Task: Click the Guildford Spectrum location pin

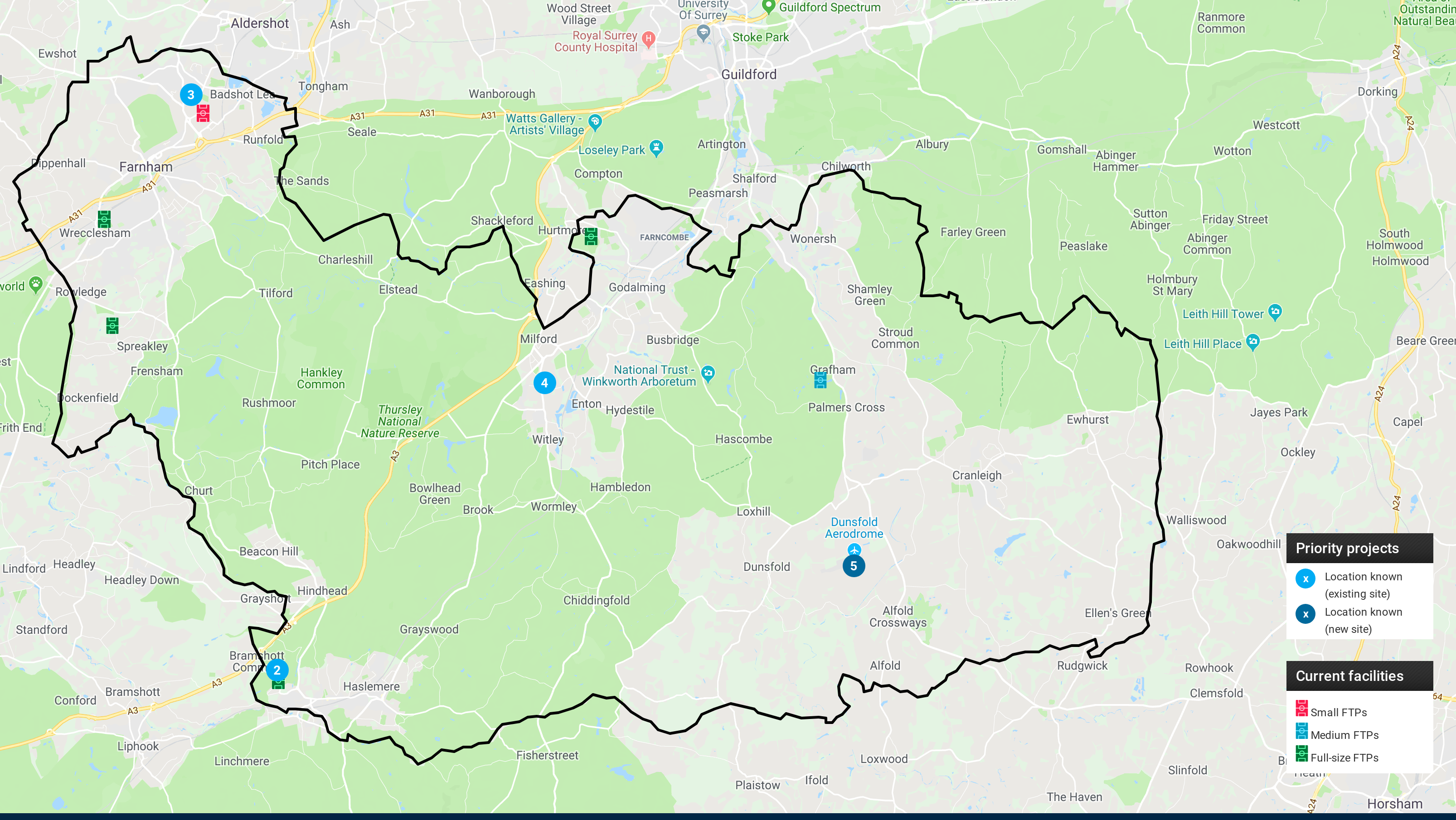Action: pos(768,6)
